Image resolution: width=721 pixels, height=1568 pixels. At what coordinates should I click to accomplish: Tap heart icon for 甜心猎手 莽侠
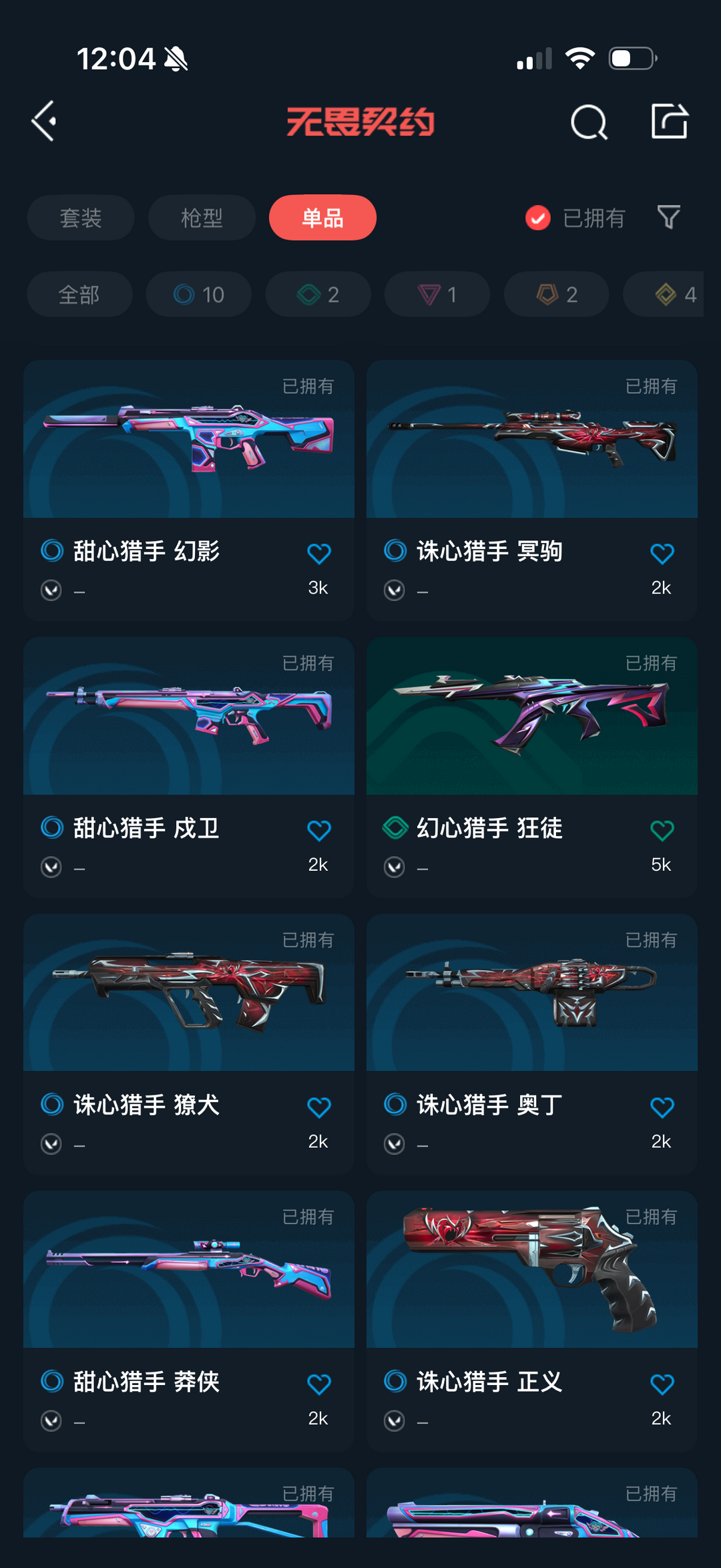coord(319,1384)
